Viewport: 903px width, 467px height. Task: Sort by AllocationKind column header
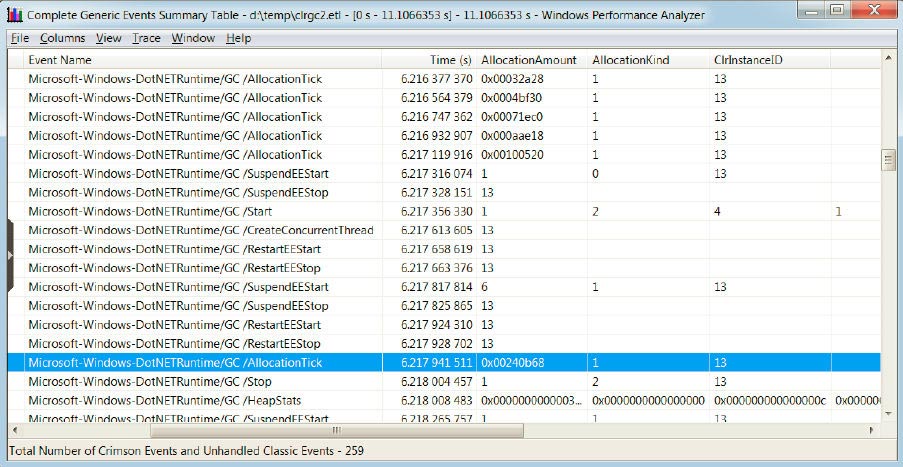(x=649, y=60)
